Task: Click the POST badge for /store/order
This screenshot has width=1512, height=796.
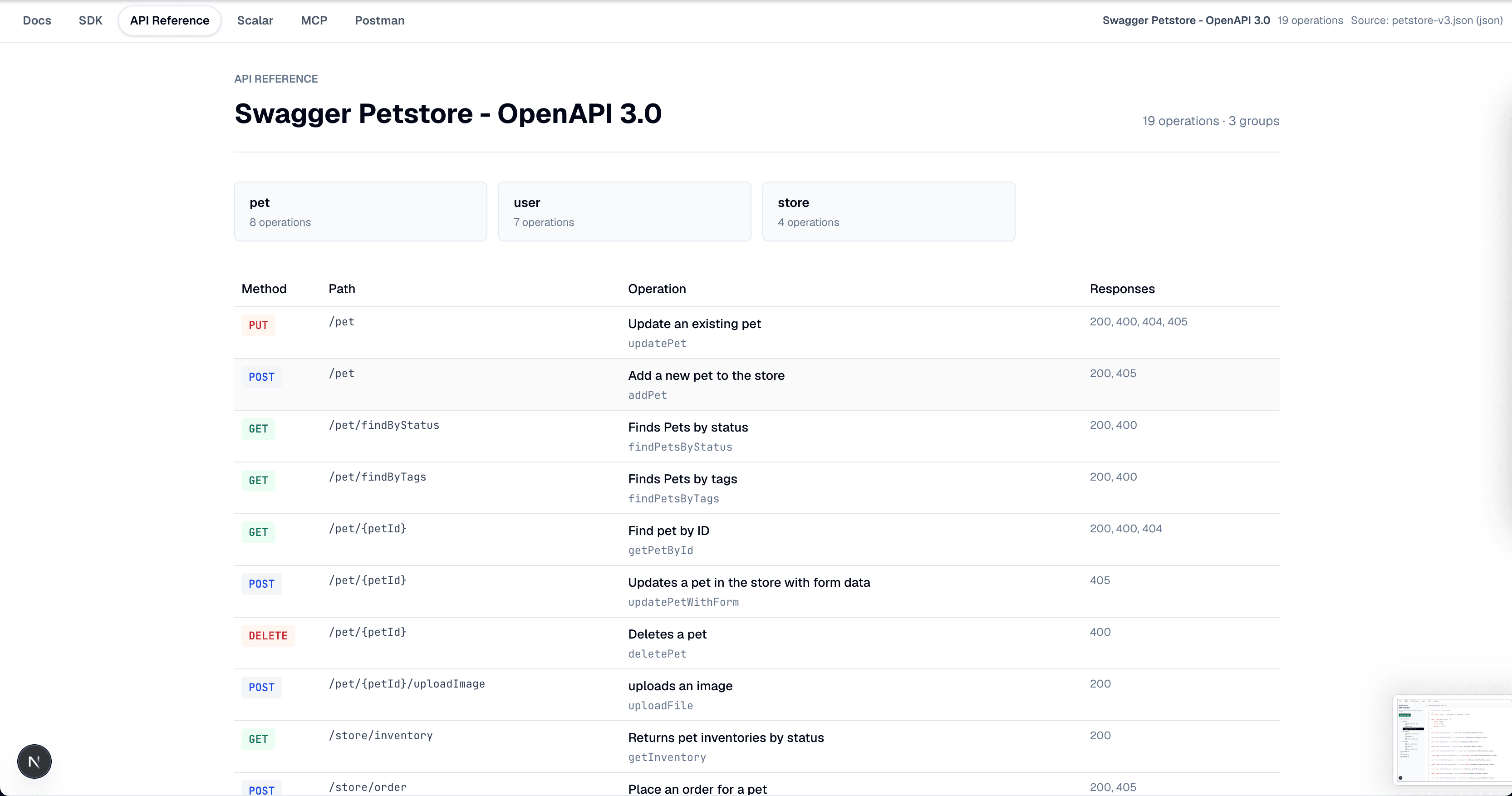Action: coord(261,789)
